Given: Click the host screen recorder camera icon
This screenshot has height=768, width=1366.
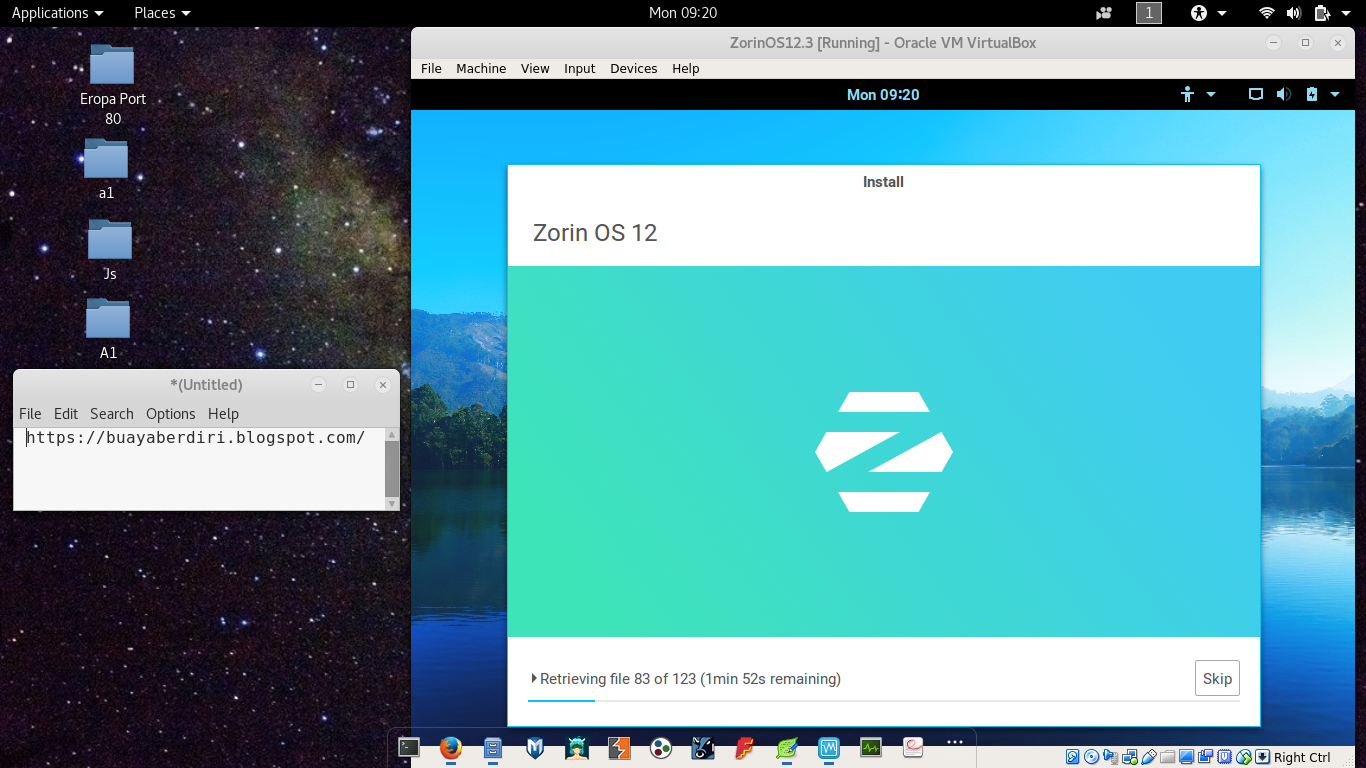Looking at the screenshot, I should (1104, 13).
